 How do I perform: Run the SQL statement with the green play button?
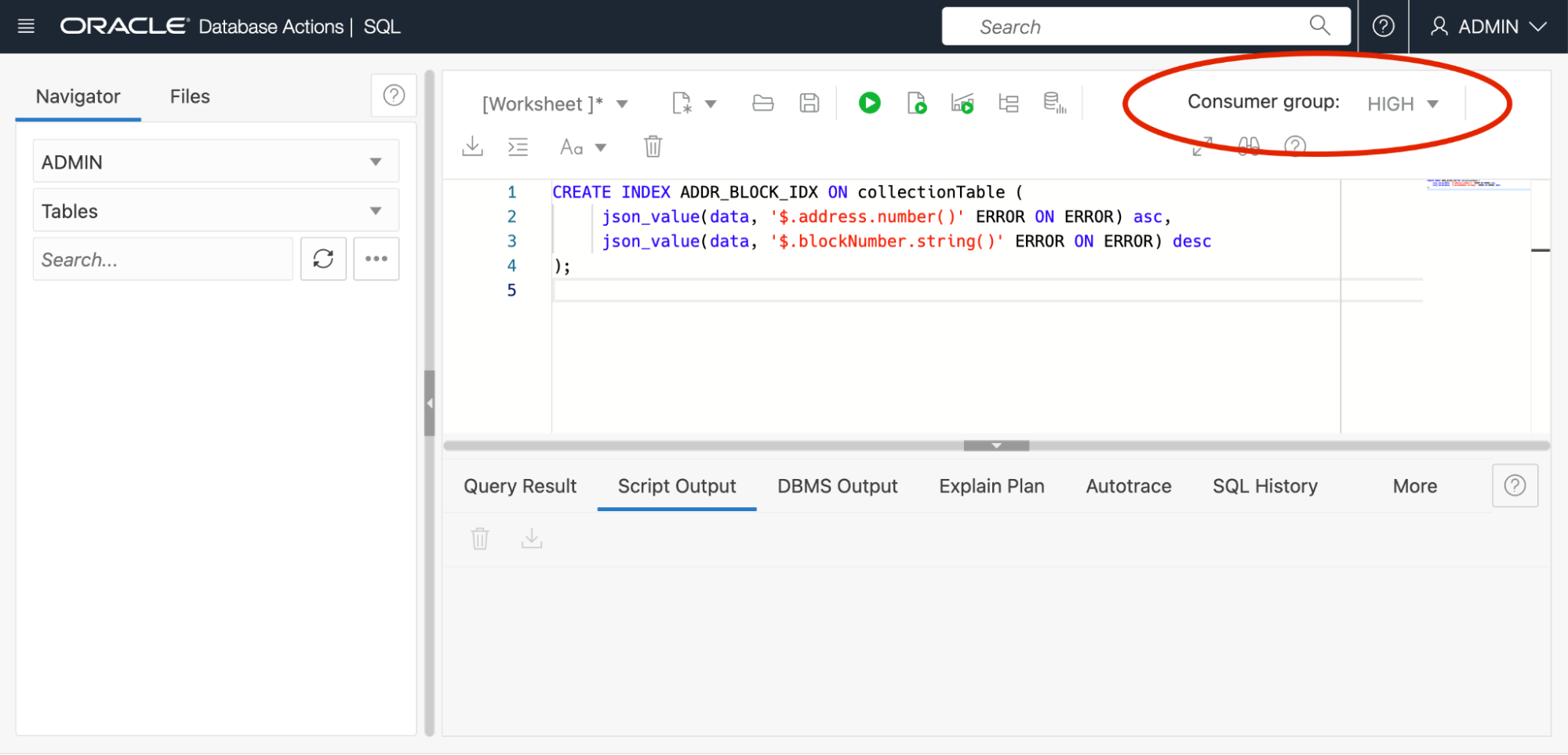click(x=869, y=103)
